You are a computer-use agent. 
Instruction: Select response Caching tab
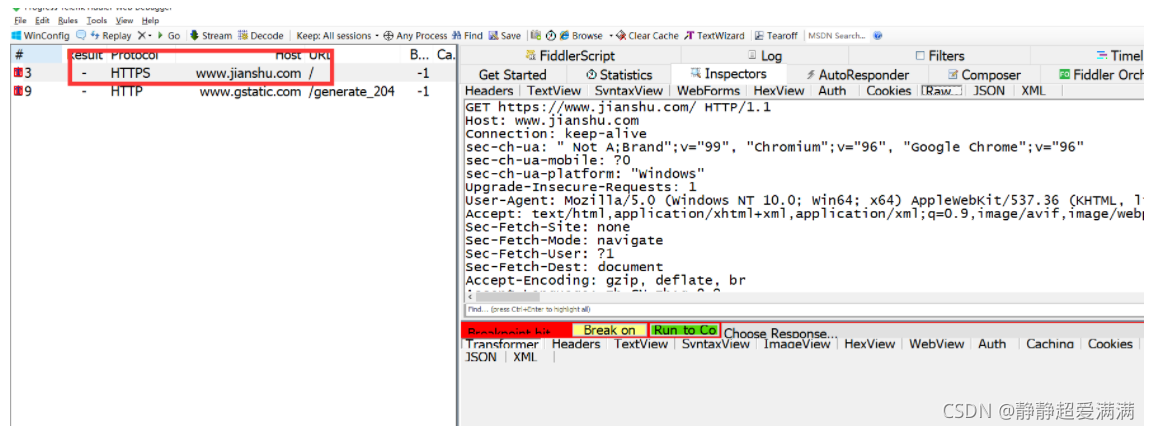pyautogui.click(x=1050, y=344)
